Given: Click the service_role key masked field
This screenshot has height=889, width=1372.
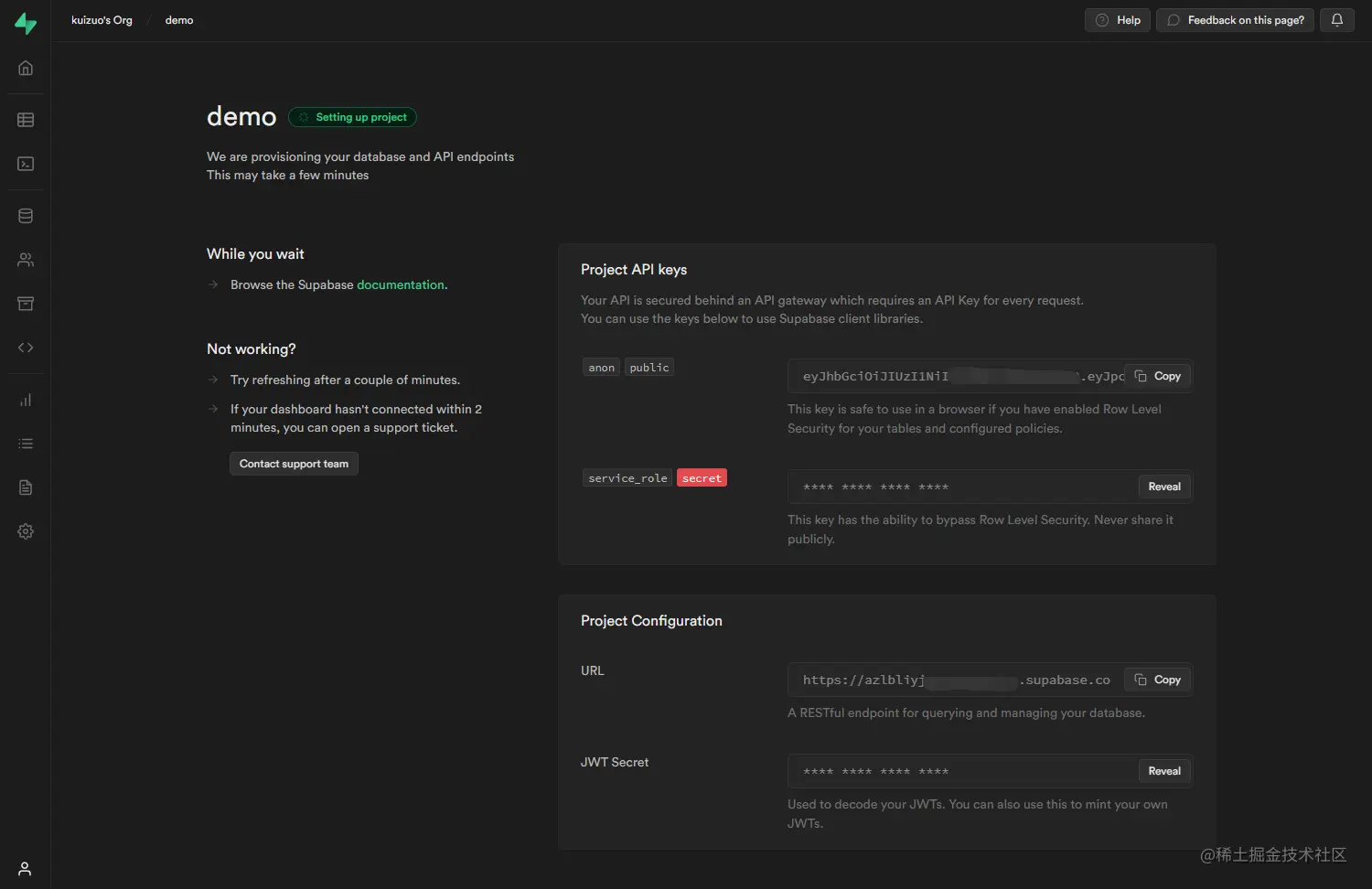Looking at the screenshot, I should click(x=990, y=487).
